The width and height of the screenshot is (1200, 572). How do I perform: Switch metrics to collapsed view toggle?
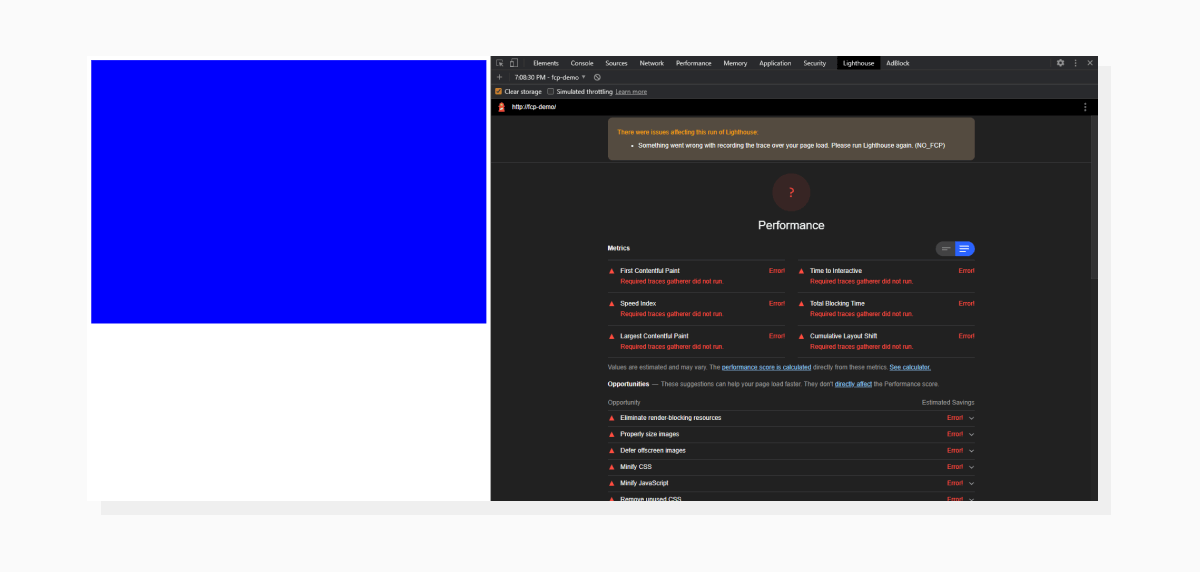946,249
